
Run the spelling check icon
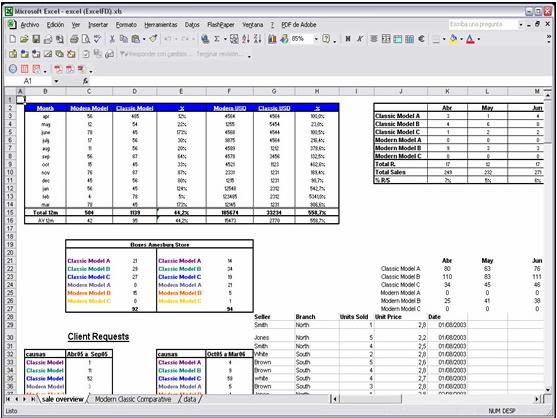point(97,39)
